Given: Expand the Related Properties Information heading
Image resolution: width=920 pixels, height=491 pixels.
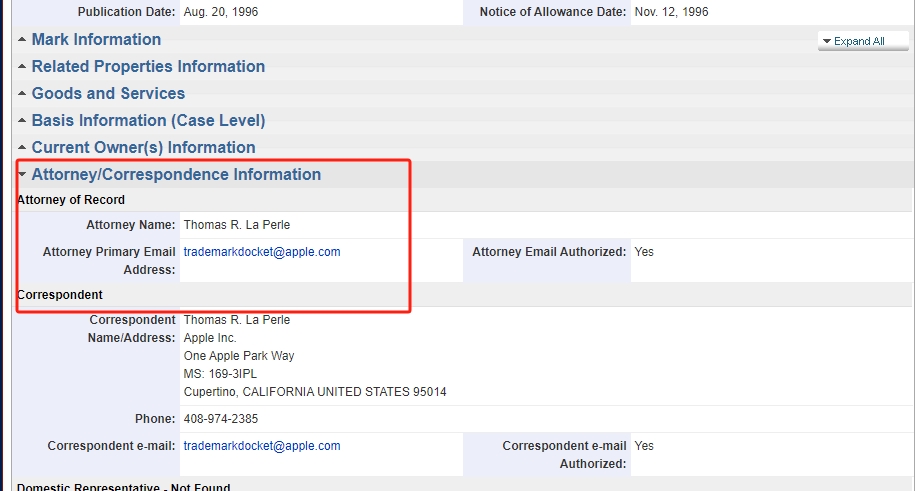Looking at the screenshot, I should [148, 67].
